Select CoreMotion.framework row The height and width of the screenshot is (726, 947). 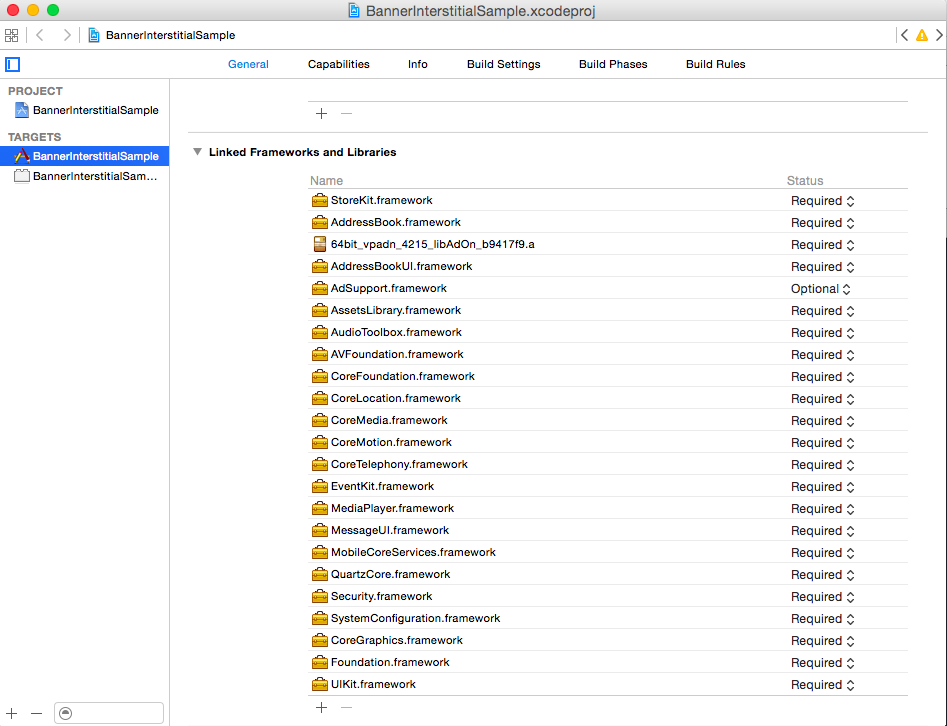[x=608, y=442]
